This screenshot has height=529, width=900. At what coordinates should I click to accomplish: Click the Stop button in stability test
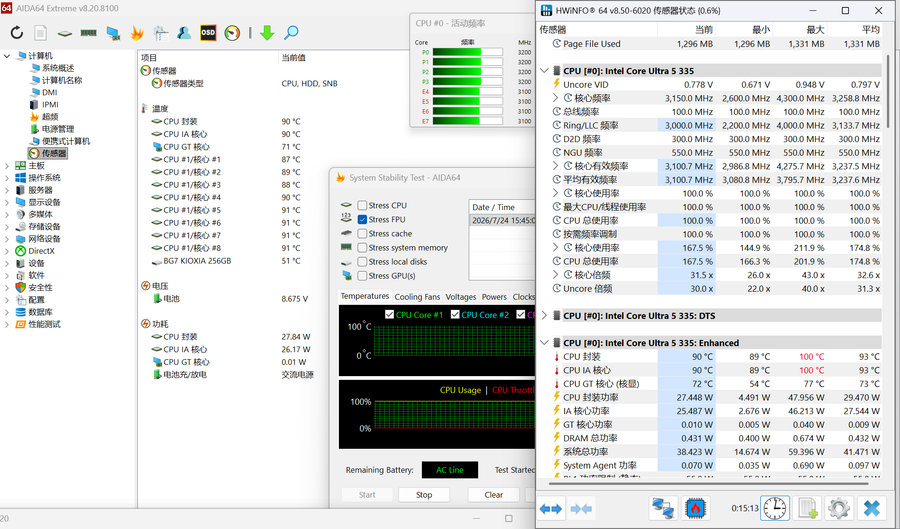click(424, 495)
